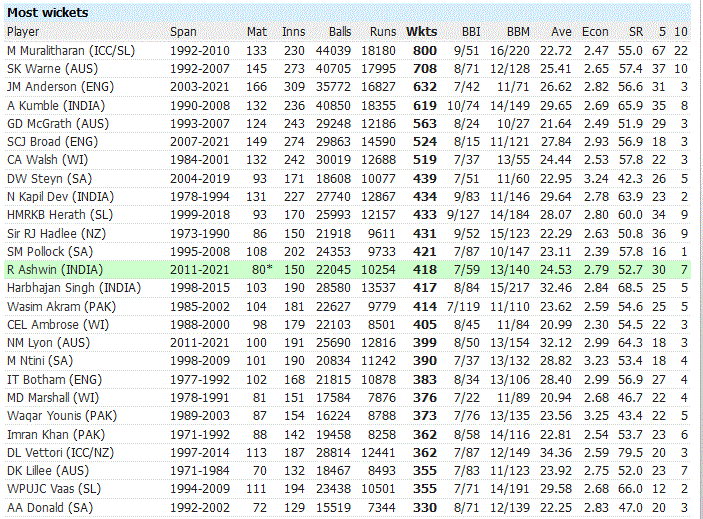703x519 pixels.
Task: Click the balls value '44039'
Action: (x=333, y=51)
